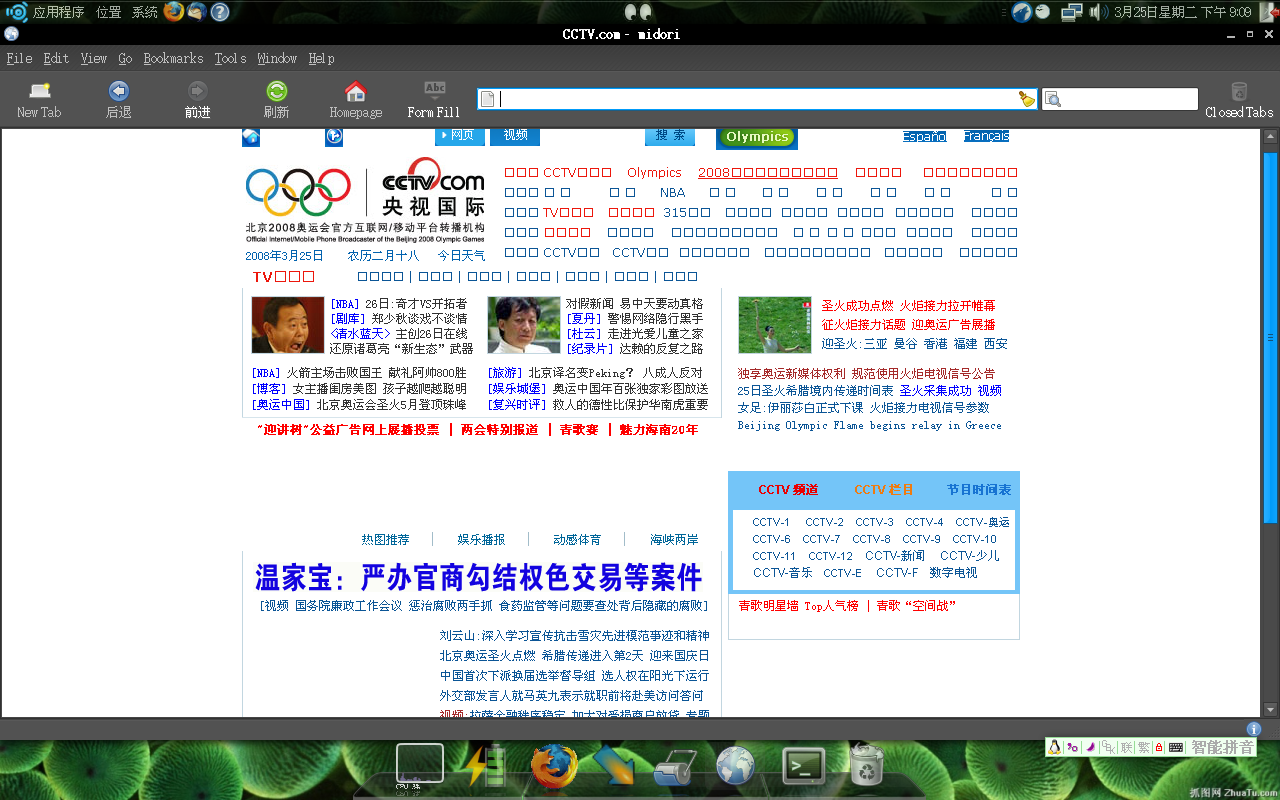Open the 数字电视 link
This screenshot has width=1280, height=800.
(x=953, y=573)
